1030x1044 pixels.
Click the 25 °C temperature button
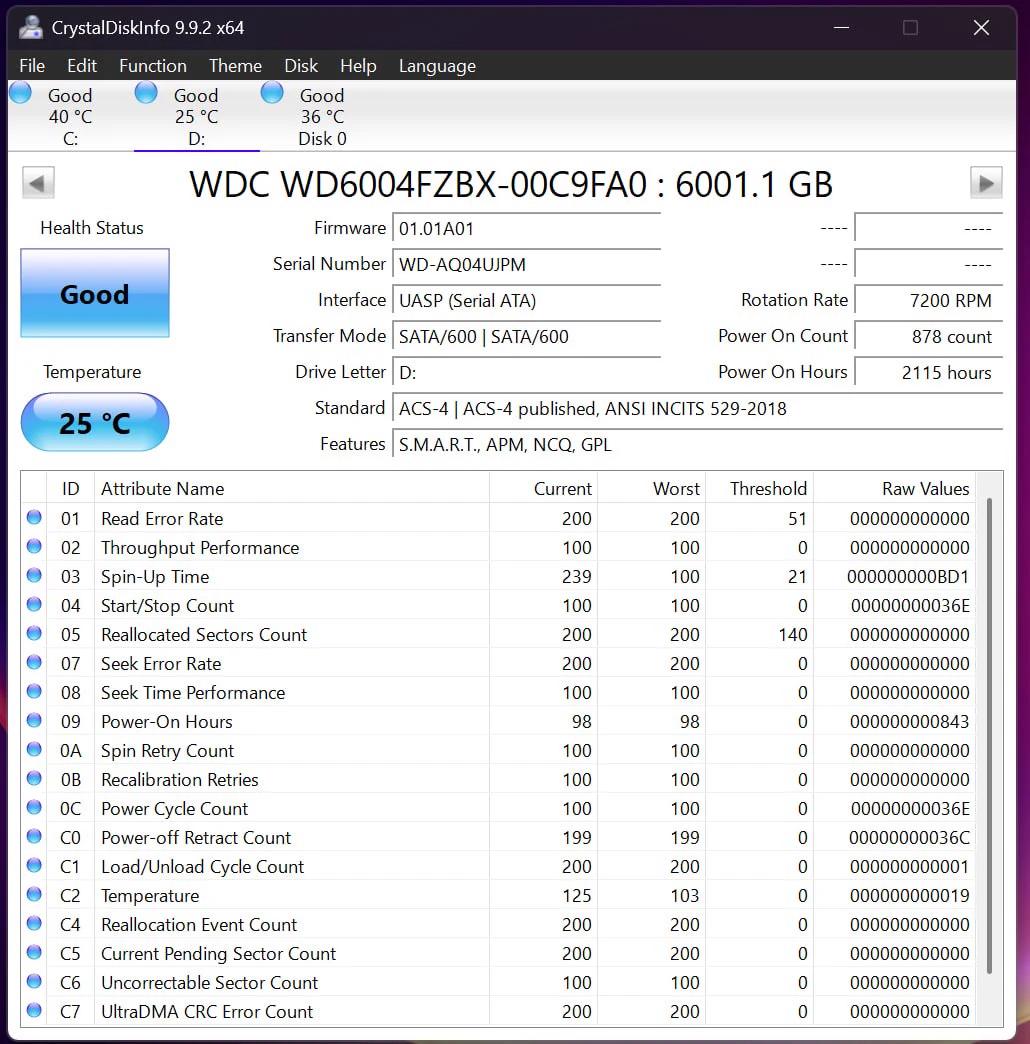95,422
